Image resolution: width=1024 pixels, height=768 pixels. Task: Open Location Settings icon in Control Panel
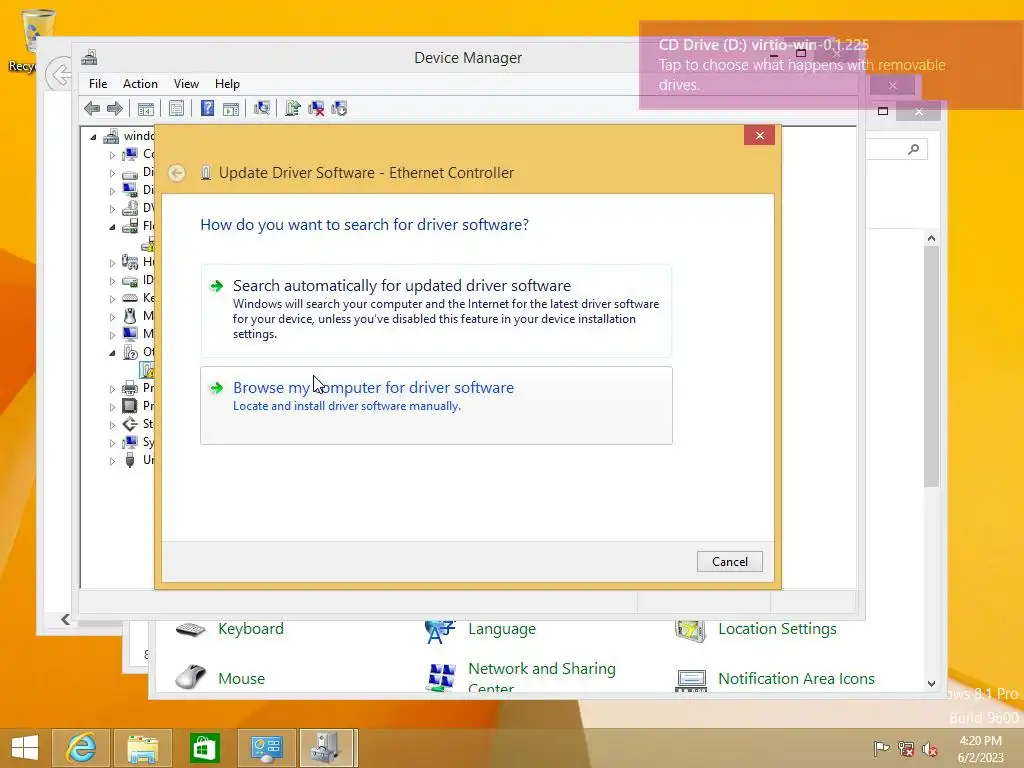pos(690,630)
